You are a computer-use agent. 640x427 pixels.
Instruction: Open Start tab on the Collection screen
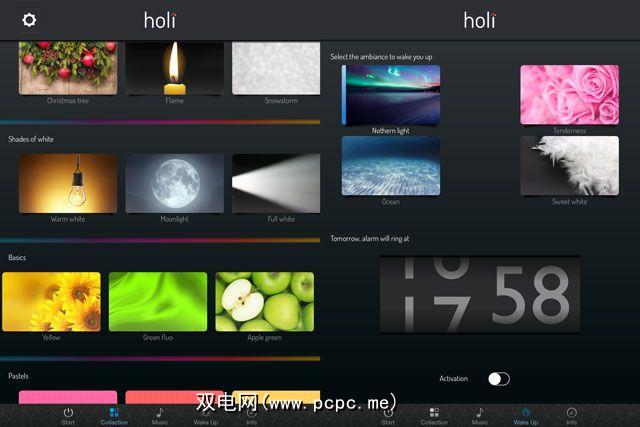click(x=68, y=416)
